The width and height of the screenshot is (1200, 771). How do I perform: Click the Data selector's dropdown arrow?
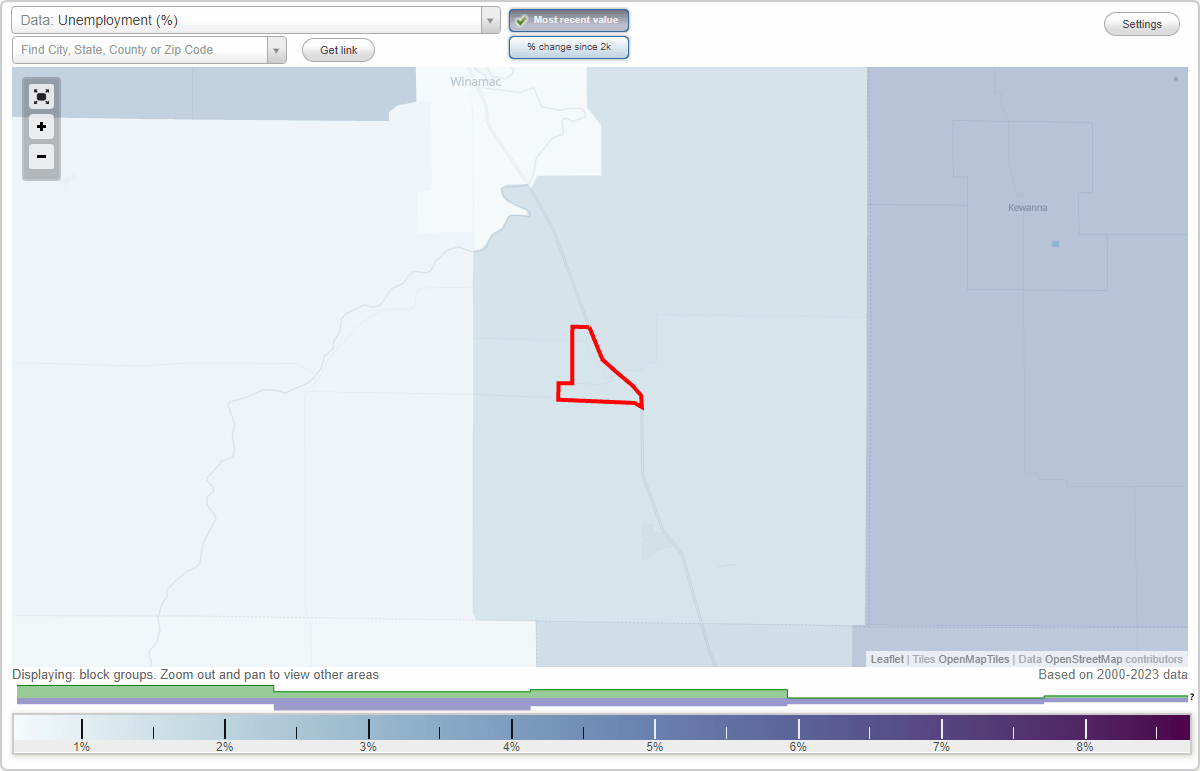(x=489, y=20)
